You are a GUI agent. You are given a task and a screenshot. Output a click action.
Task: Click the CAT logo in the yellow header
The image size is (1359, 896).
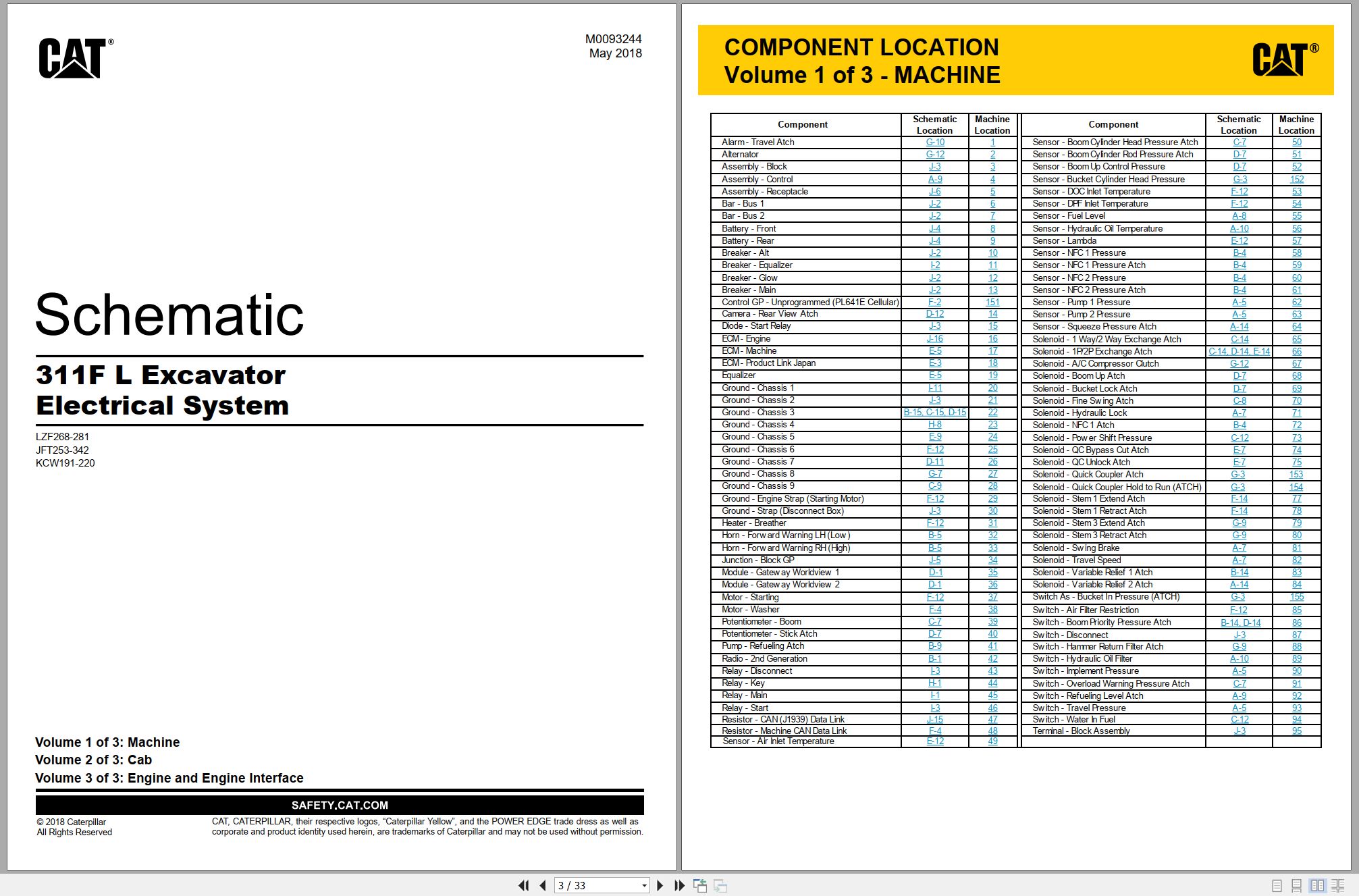(1285, 59)
